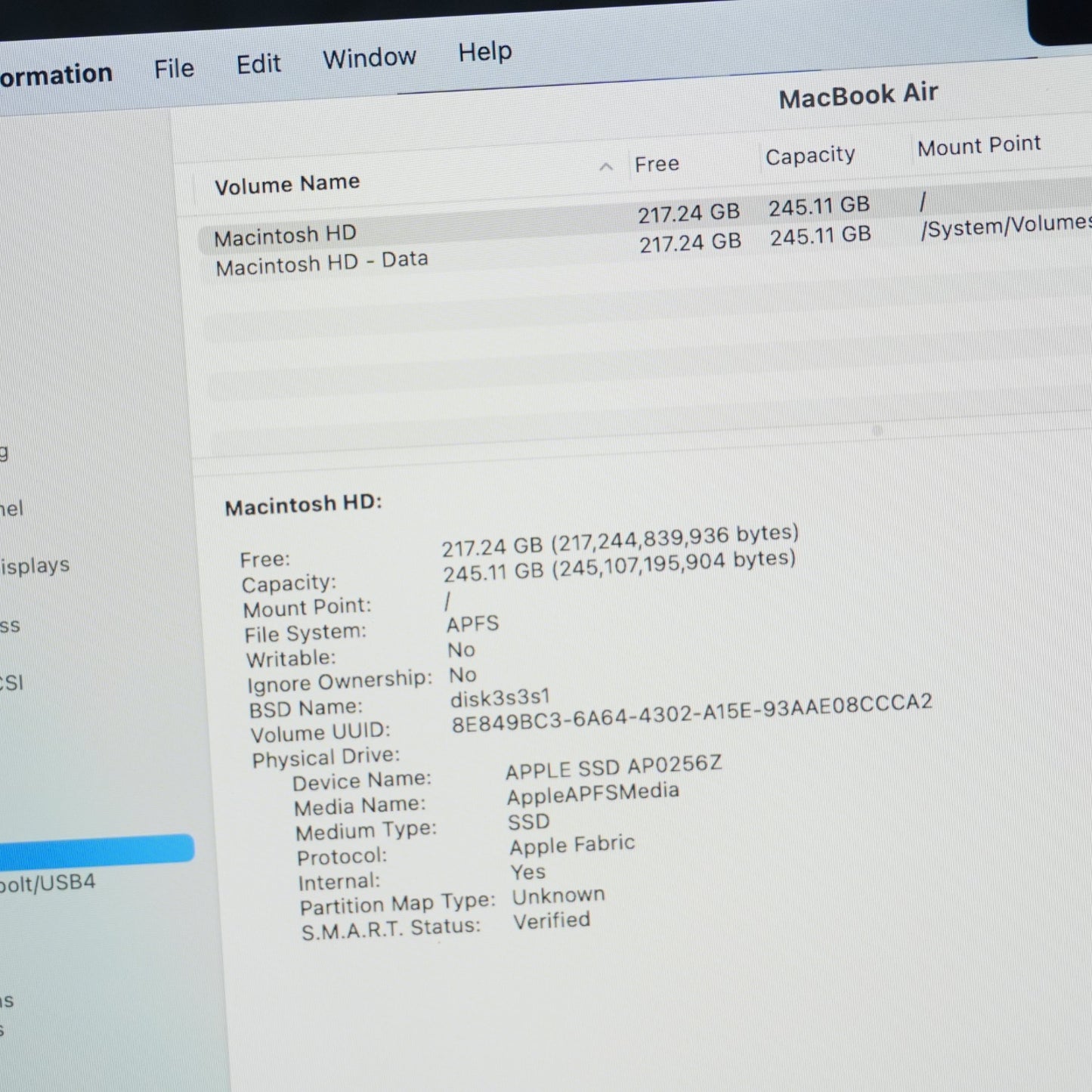This screenshot has width=1092, height=1092.
Task: Select the sidebar entry ending in CSI
Action: [12, 683]
